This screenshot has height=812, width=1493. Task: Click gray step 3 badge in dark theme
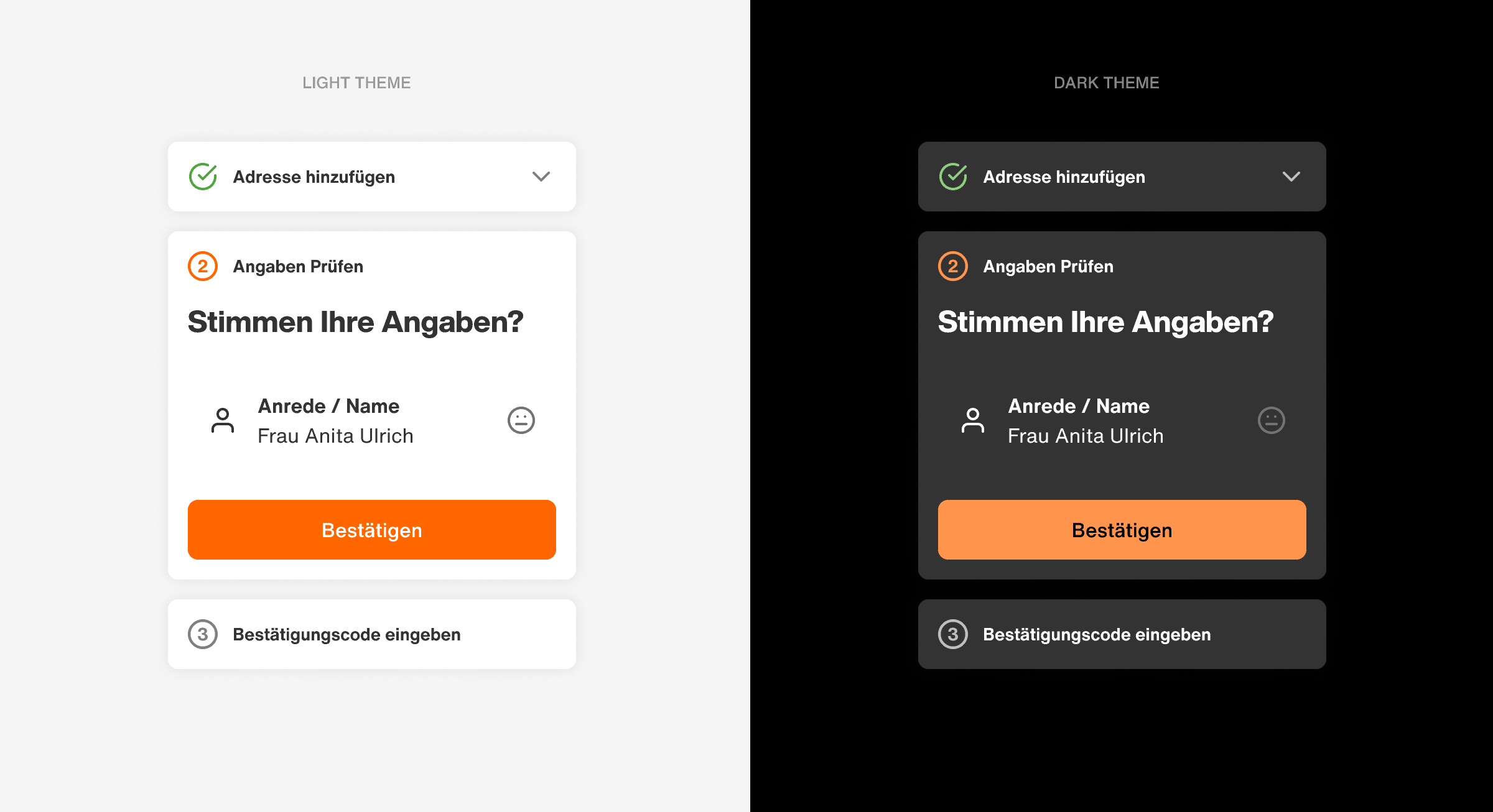953,634
